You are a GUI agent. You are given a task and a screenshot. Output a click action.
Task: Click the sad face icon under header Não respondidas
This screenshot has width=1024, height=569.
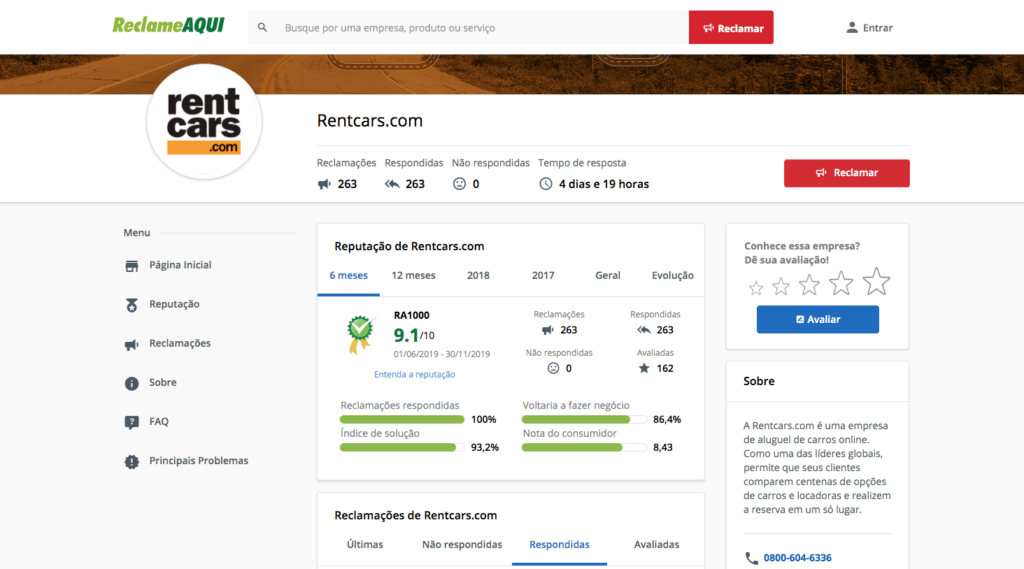point(460,184)
